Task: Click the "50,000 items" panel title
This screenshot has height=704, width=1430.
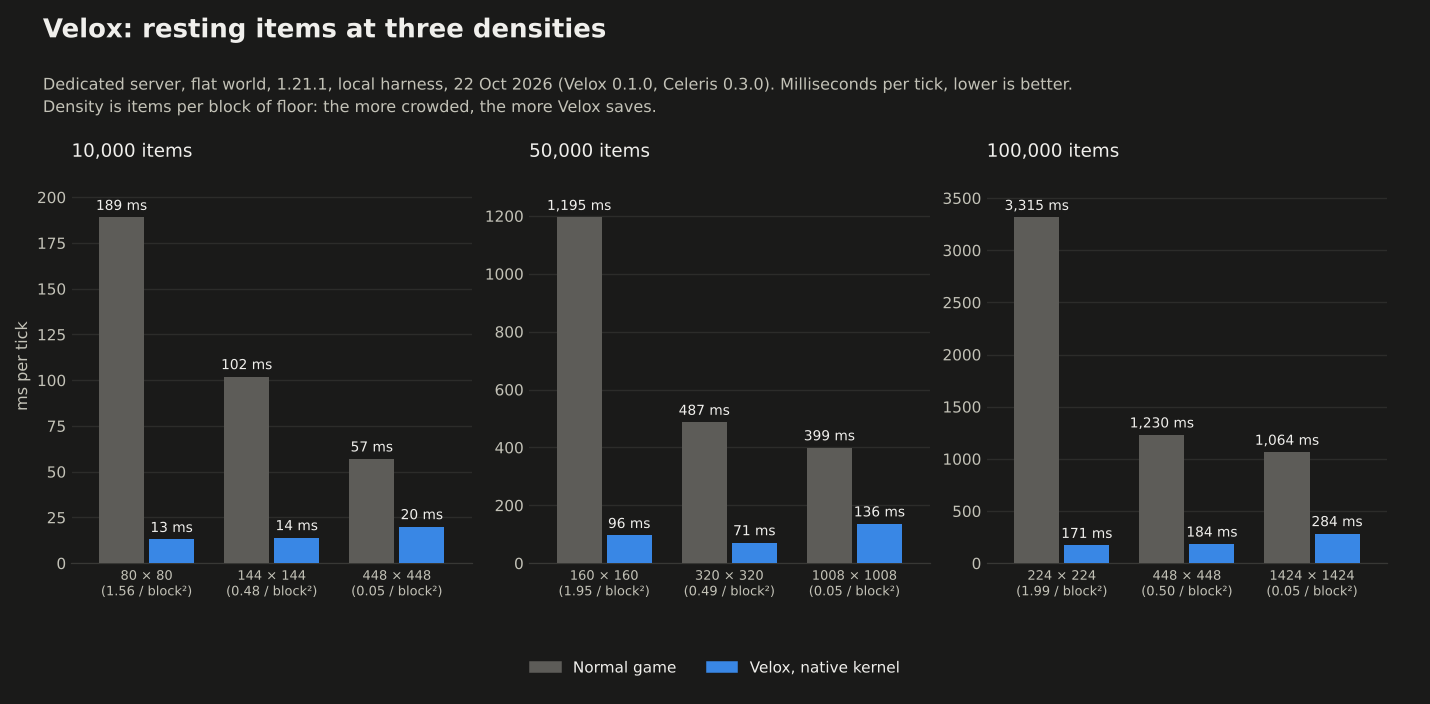Action: pos(589,151)
